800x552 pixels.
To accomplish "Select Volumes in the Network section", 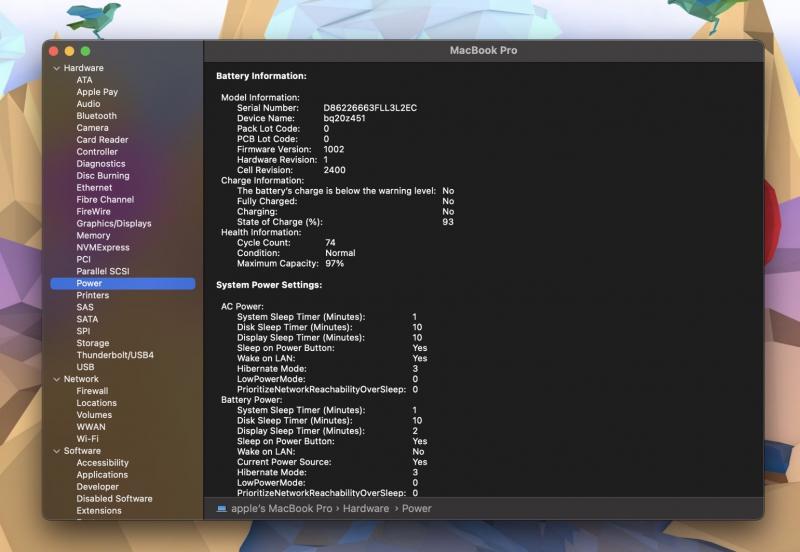I will pyautogui.click(x=94, y=415).
